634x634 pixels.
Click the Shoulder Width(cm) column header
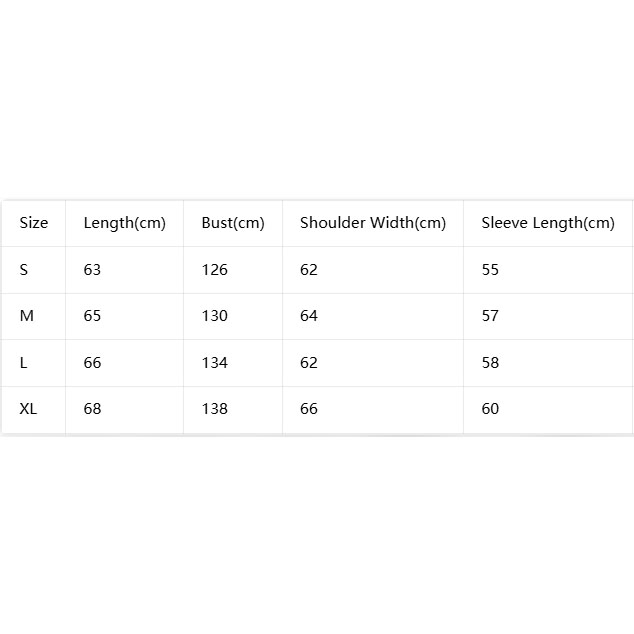[373, 223]
